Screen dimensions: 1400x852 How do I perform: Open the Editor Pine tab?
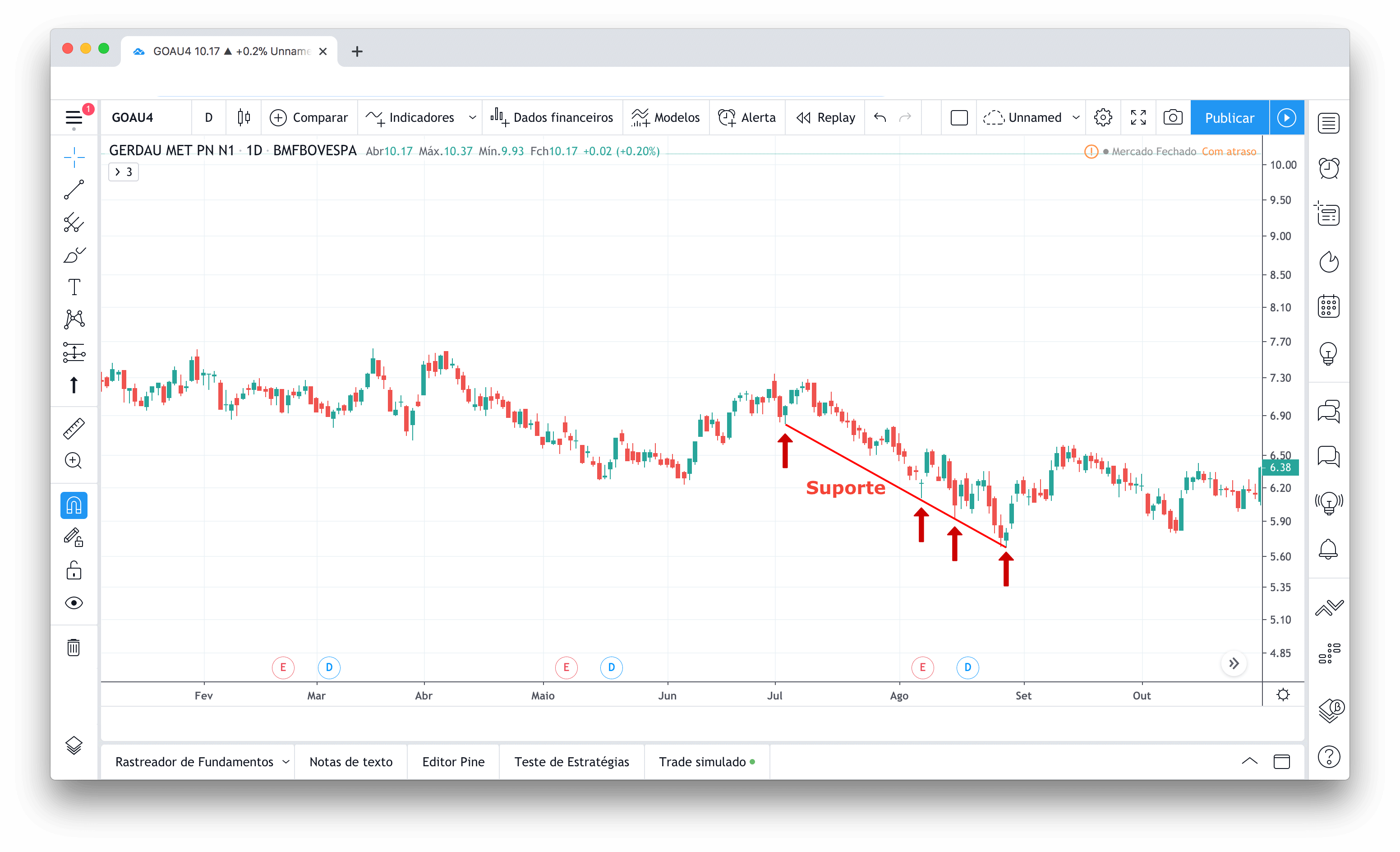click(x=453, y=762)
